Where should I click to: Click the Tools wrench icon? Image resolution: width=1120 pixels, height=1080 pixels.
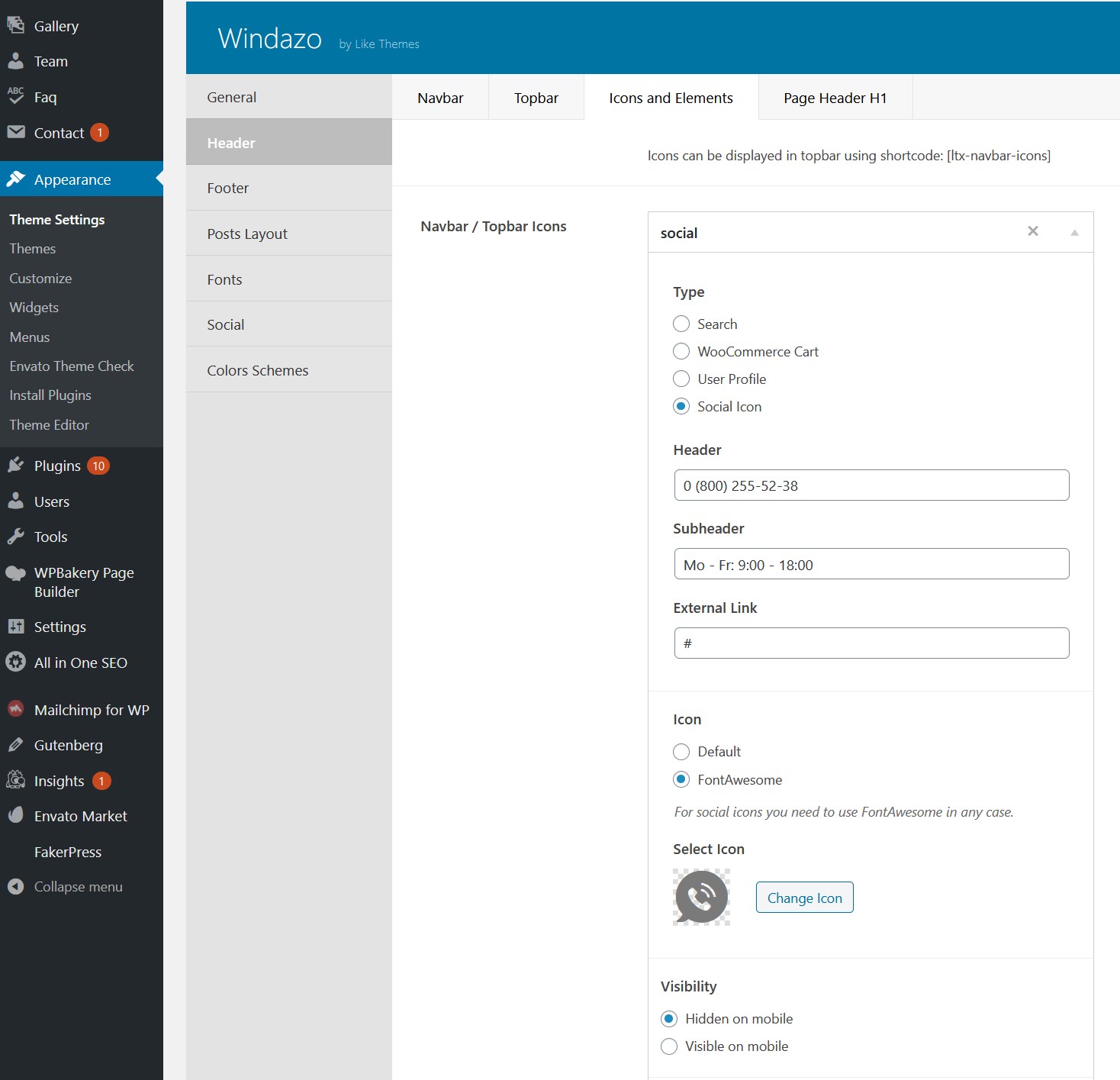click(15, 537)
